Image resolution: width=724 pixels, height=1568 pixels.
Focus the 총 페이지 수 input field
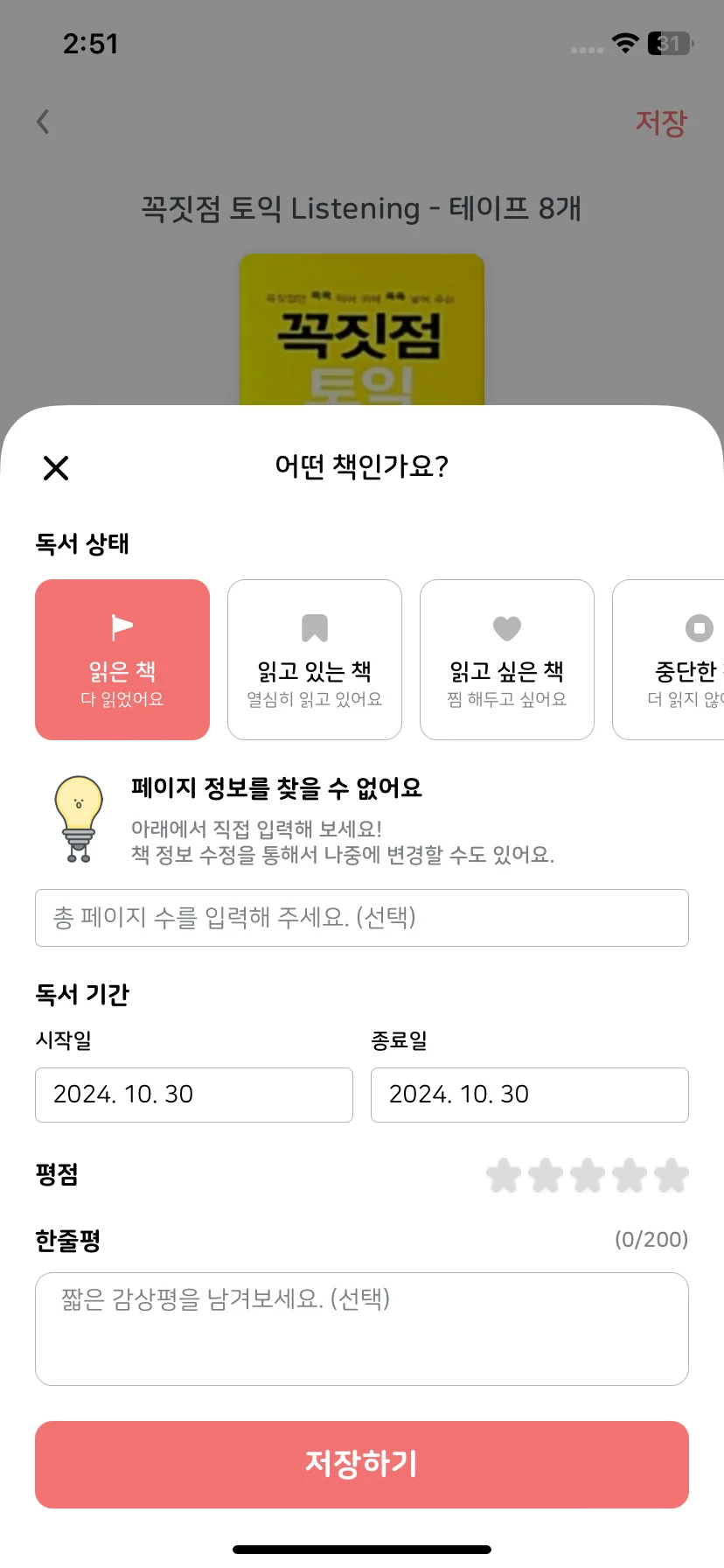pos(362,918)
